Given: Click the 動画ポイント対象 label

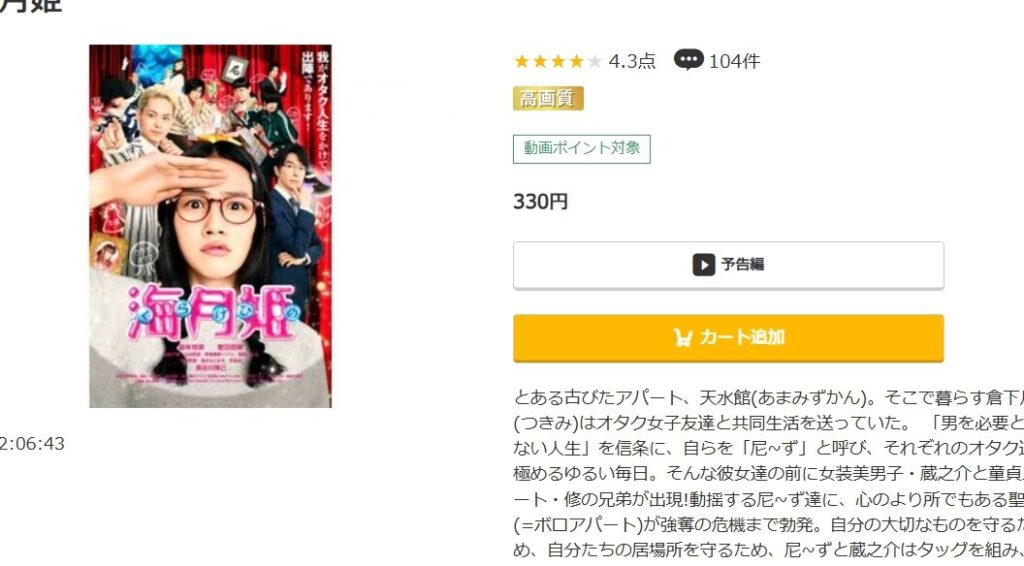Looking at the screenshot, I should 582,149.
